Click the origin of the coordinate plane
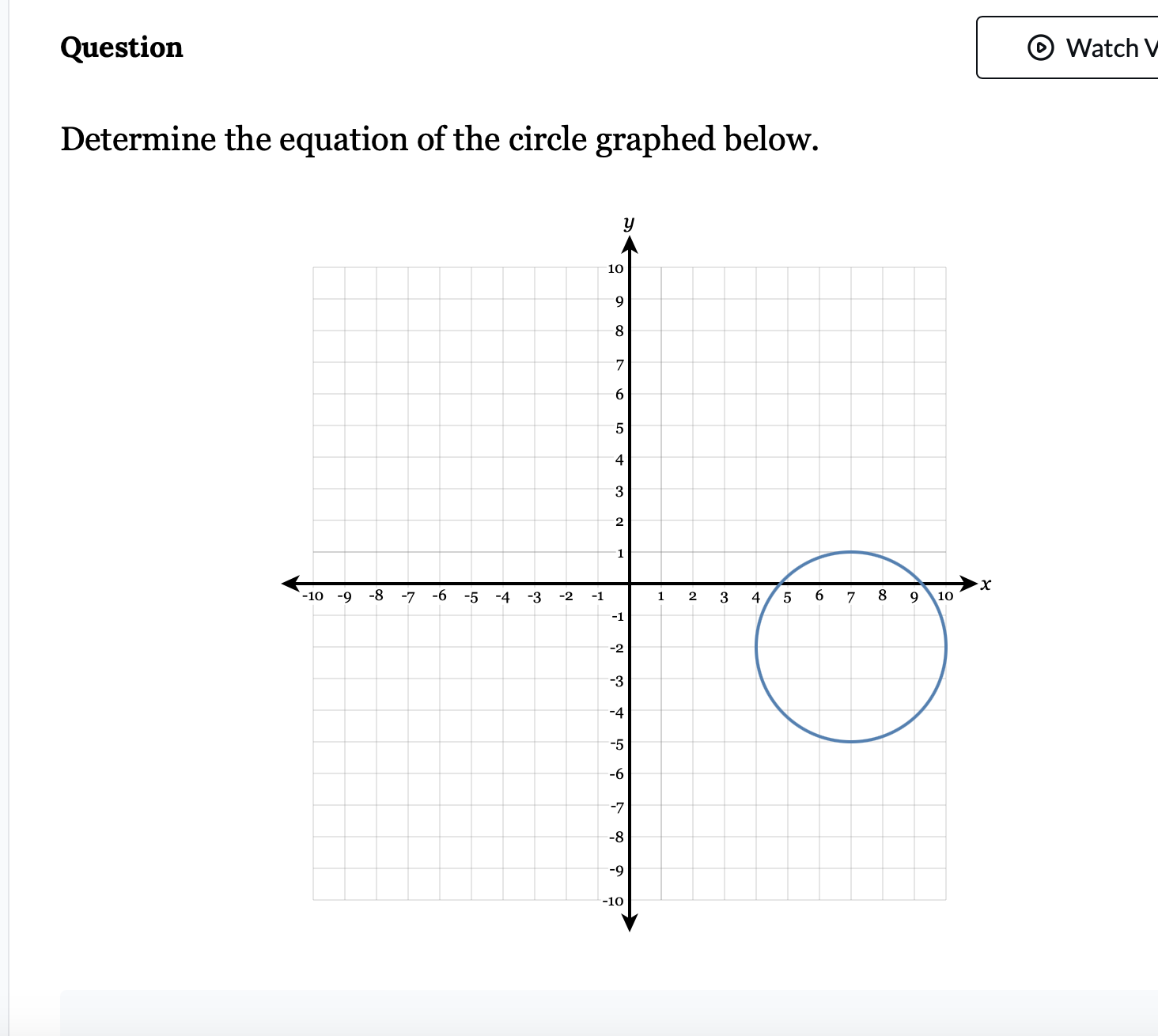1158x1036 pixels. click(x=630, y=584)
